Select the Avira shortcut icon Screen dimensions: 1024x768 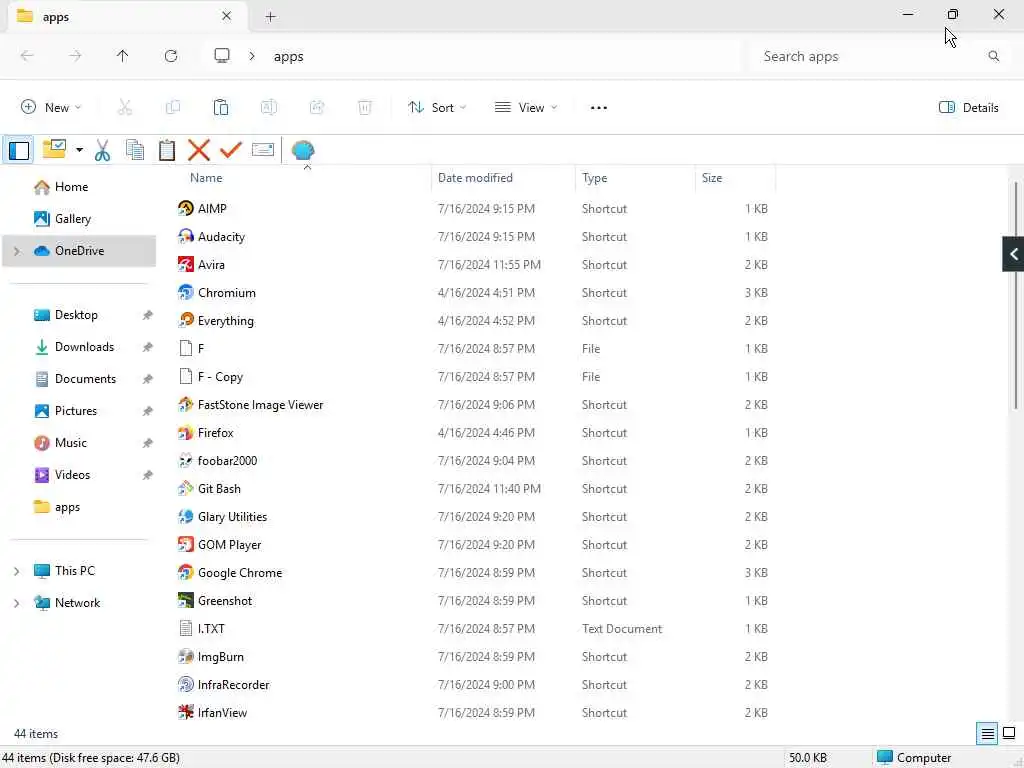[x=185, y=264]
